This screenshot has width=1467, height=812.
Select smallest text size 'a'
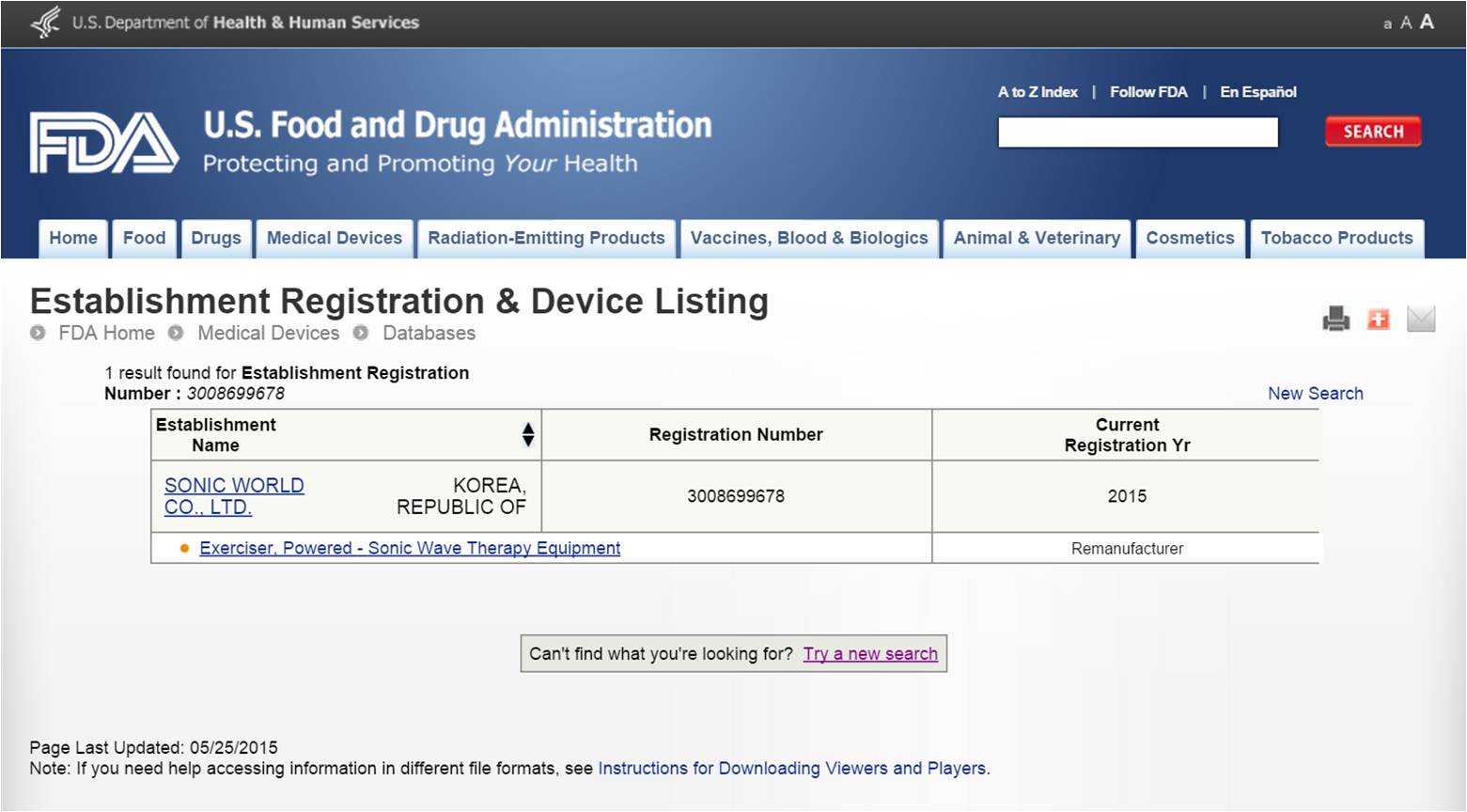pos(1387,24)
